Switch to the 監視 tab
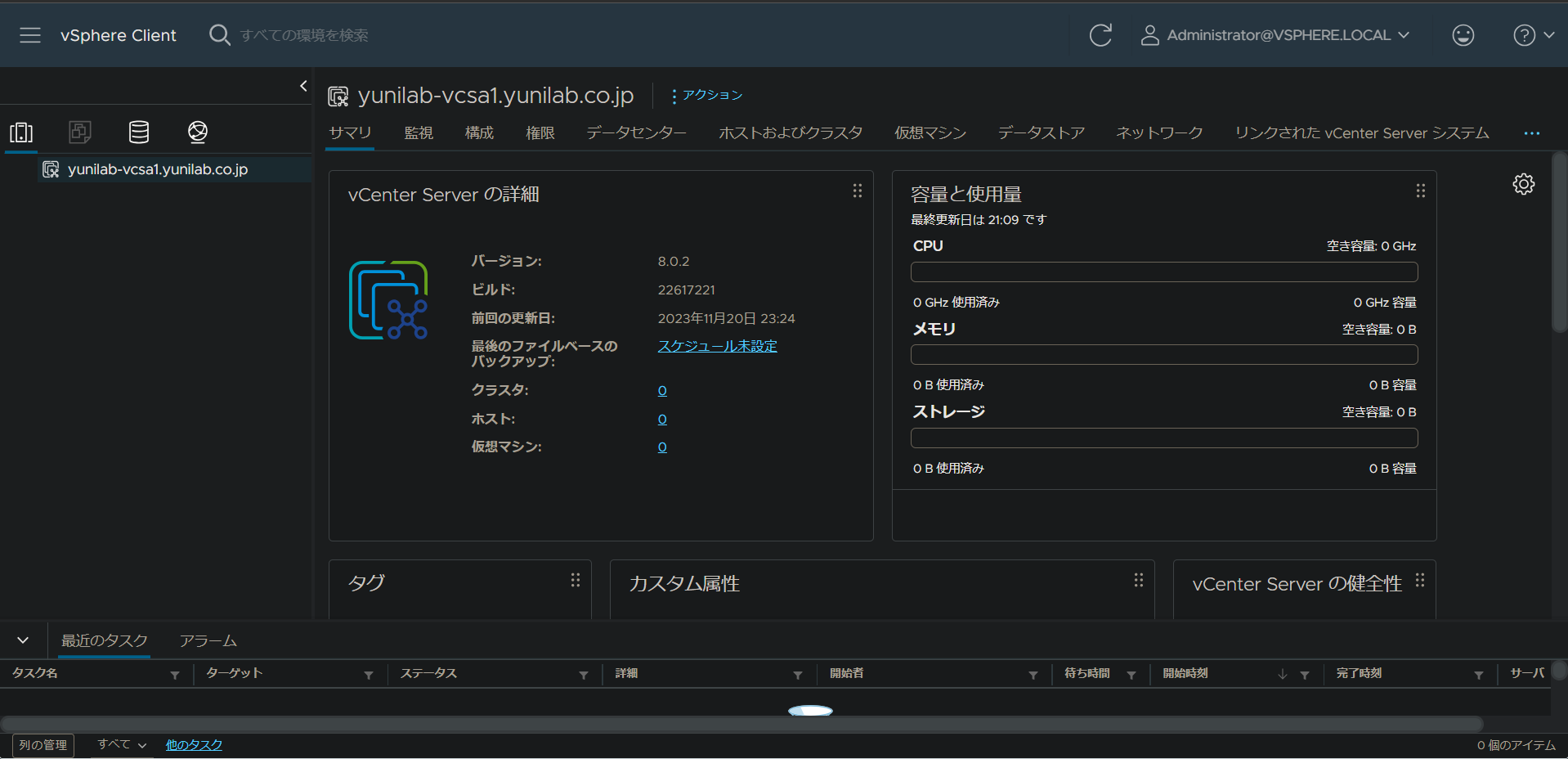 click(419, 132)
